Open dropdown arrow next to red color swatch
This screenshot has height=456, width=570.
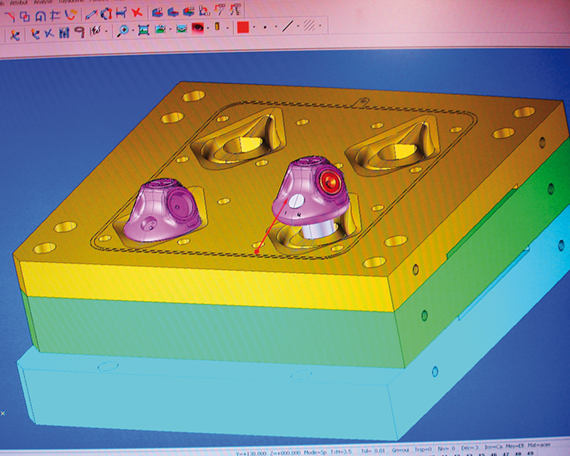click(254, 27)
